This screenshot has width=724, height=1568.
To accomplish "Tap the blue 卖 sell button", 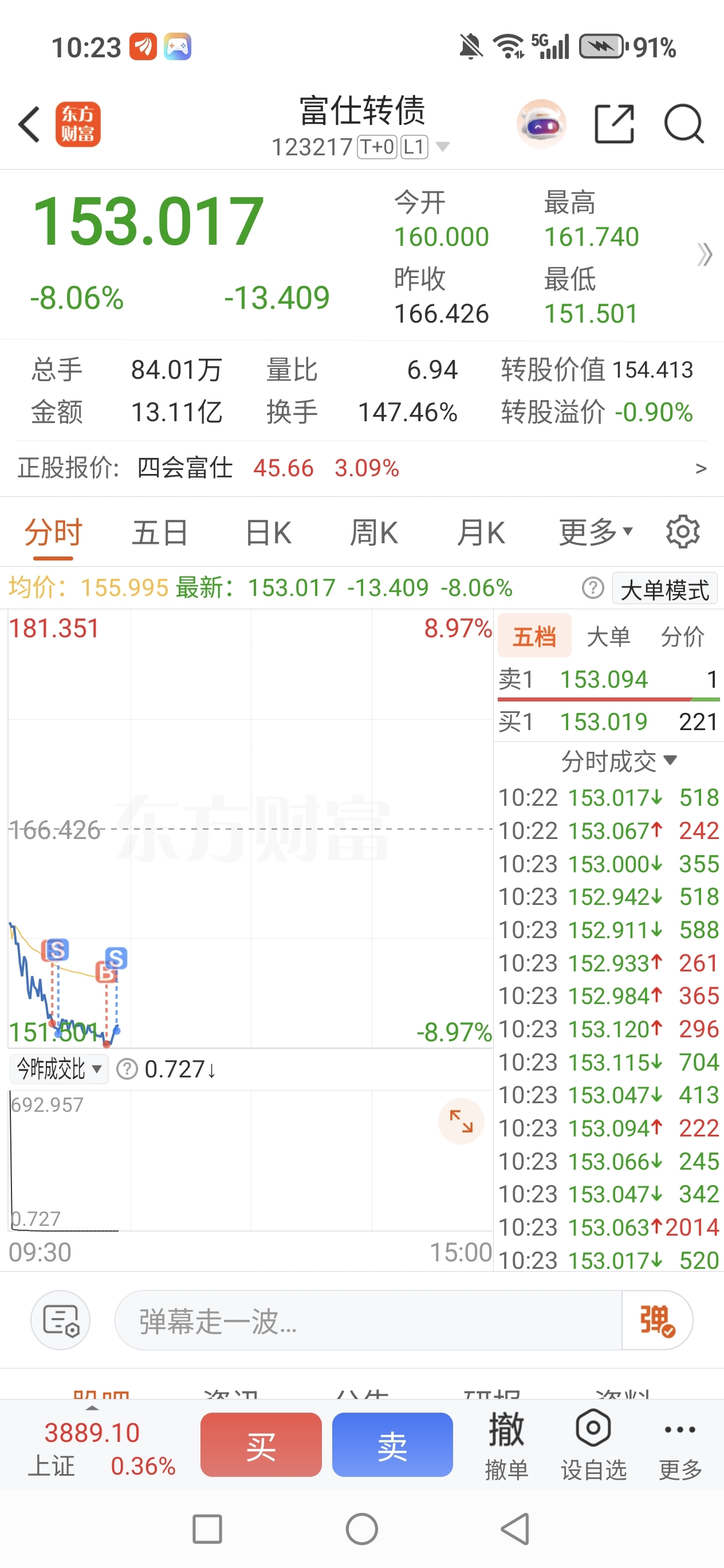I will coord(392,1445).
